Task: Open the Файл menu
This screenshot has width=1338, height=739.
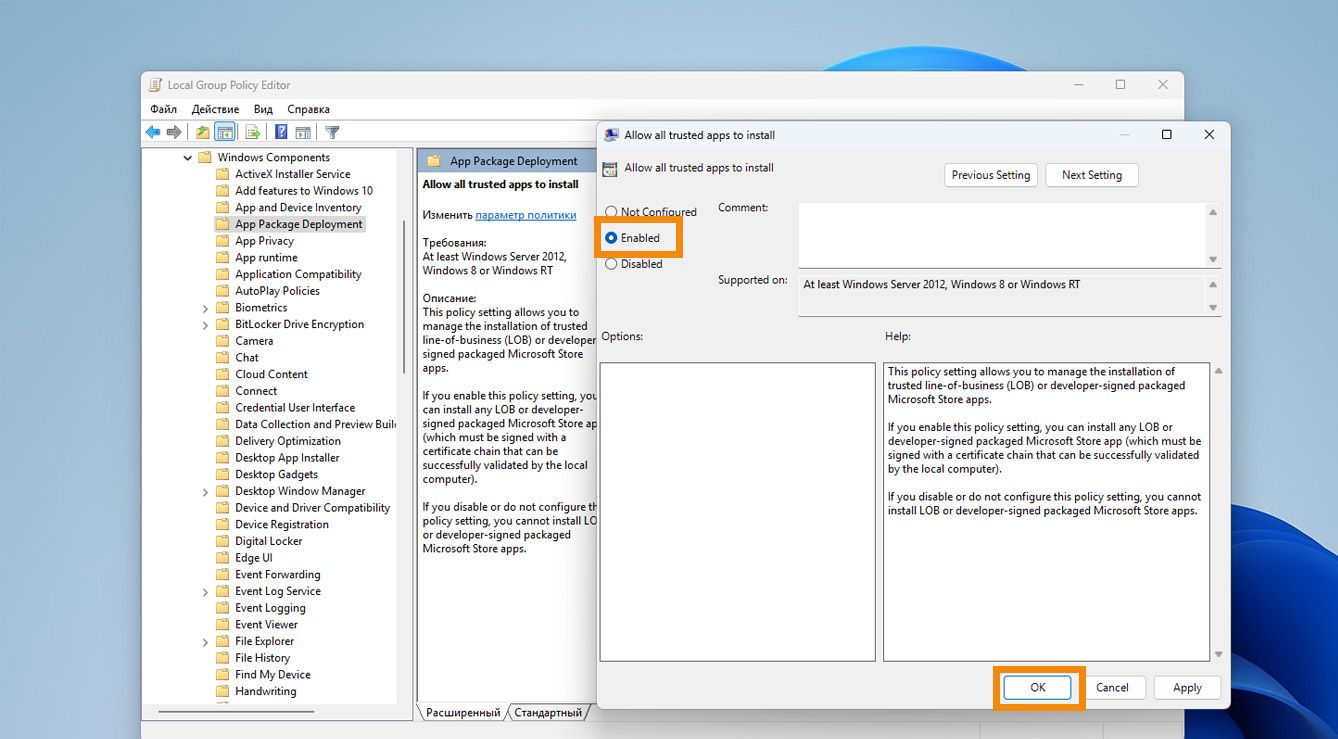Action: (x=163, y=109)
